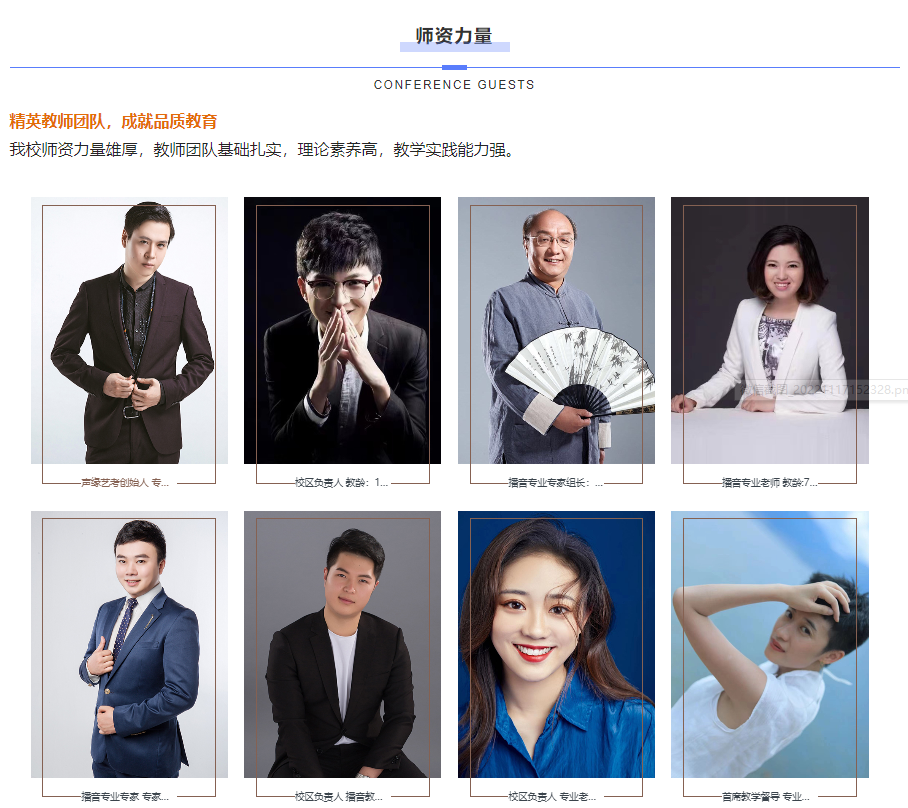Screen dimensions: 908x808
Task: Open the 播音专业专家组长 caption link
Action: click(x=555, y=482)
